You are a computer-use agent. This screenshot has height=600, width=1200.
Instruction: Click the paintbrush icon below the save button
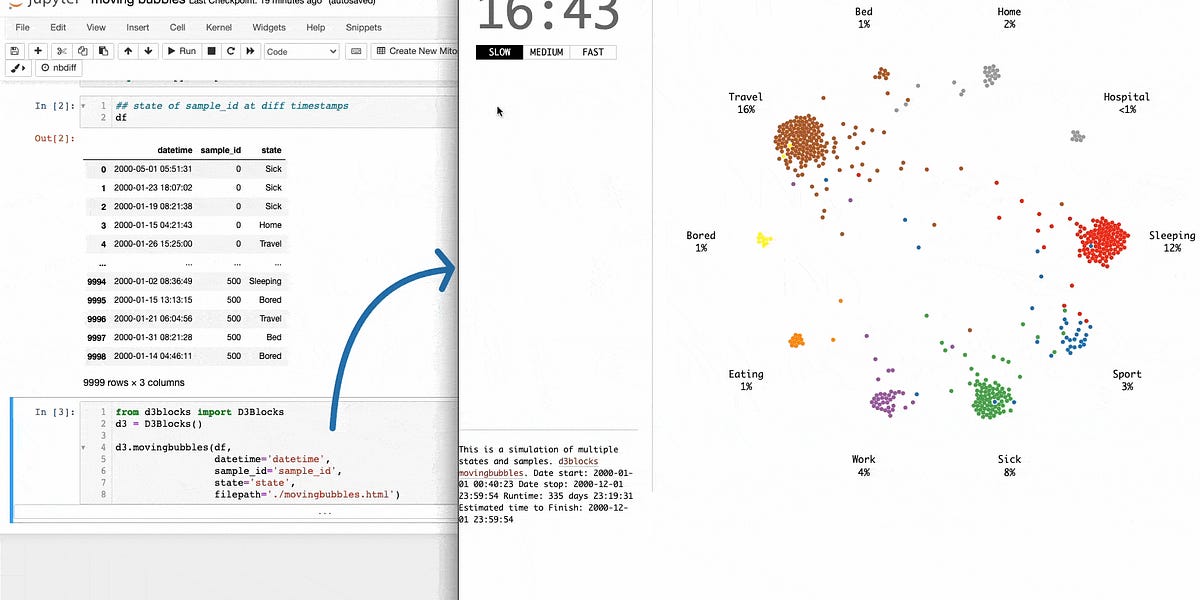[x=17, y=69]
